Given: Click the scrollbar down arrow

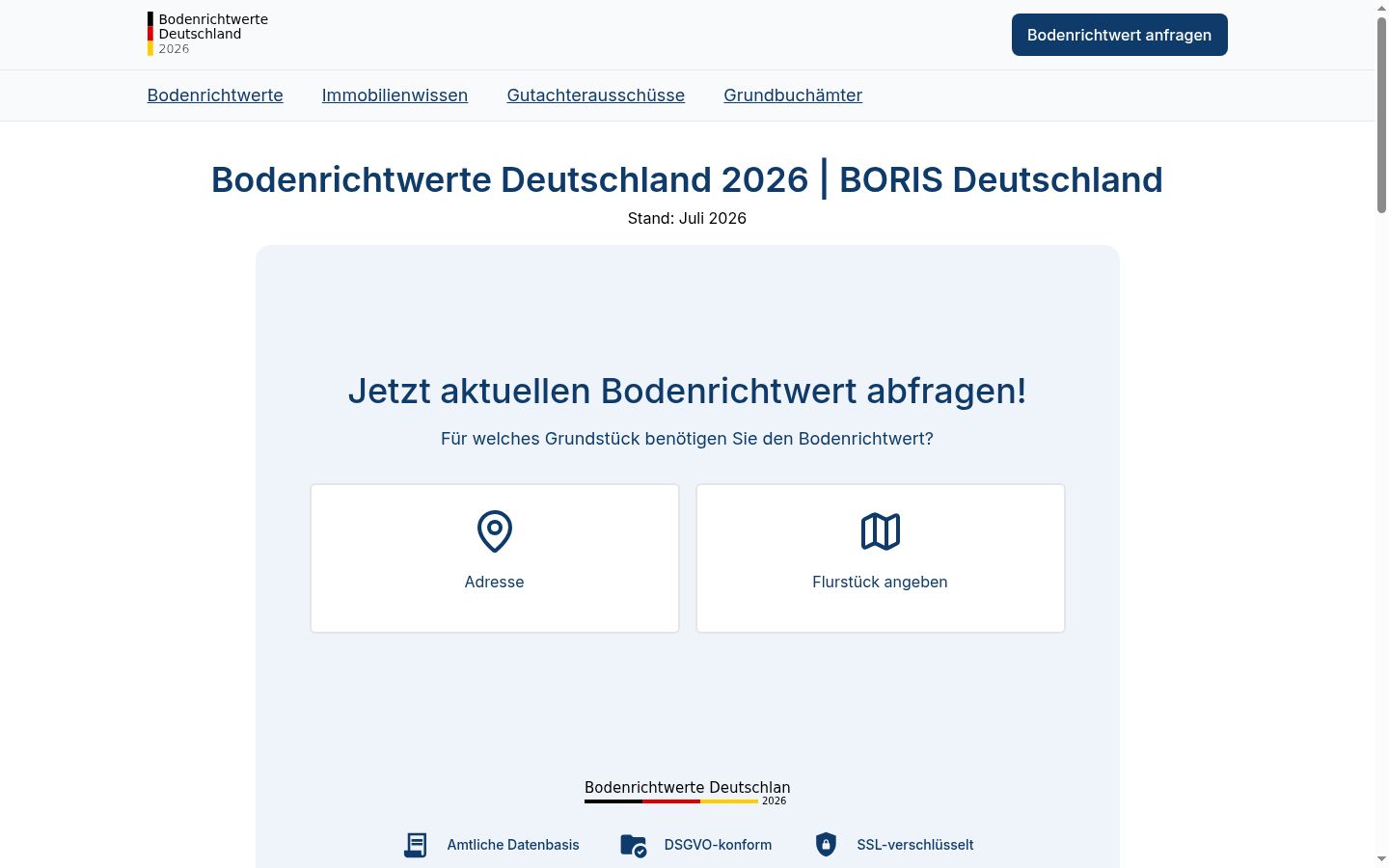Looking at the screenshot, I should click(1381, 858).
